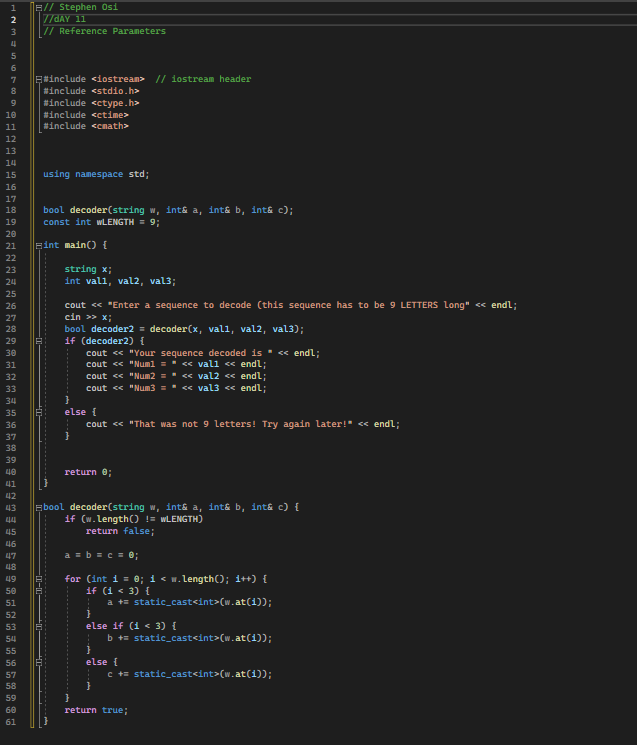This screenshot has width=637, height=745.
Task: Collapse the if (i < 3) block at line 50
Action: pyautogui.click(x=39, y=591)
